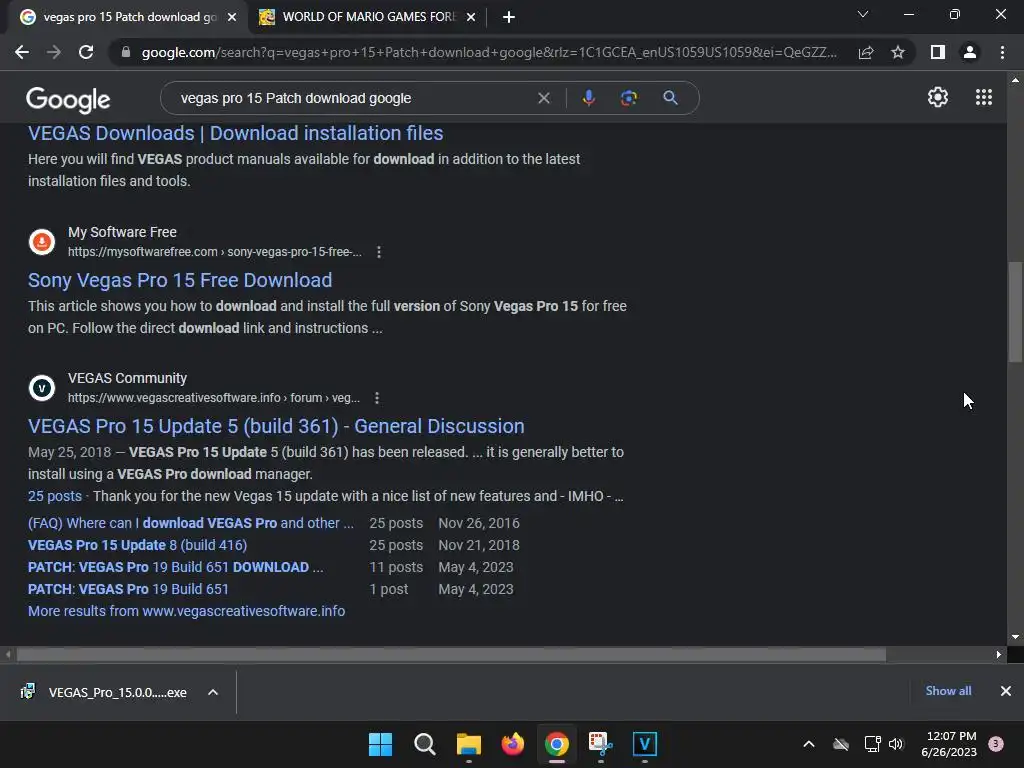Open File Explorer from the taskbar
Viewport: 1024px width, 768px height.
(x=469, y=744)
